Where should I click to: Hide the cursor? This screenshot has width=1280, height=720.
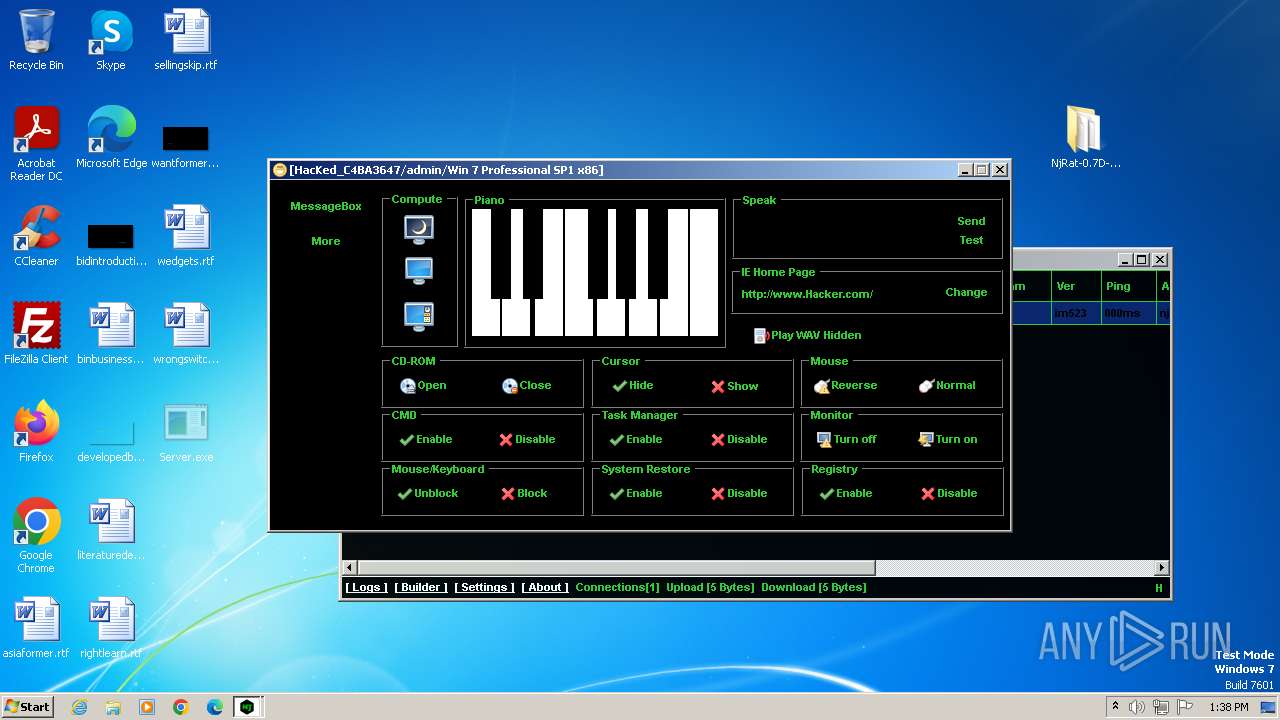(x=632, y=385)
